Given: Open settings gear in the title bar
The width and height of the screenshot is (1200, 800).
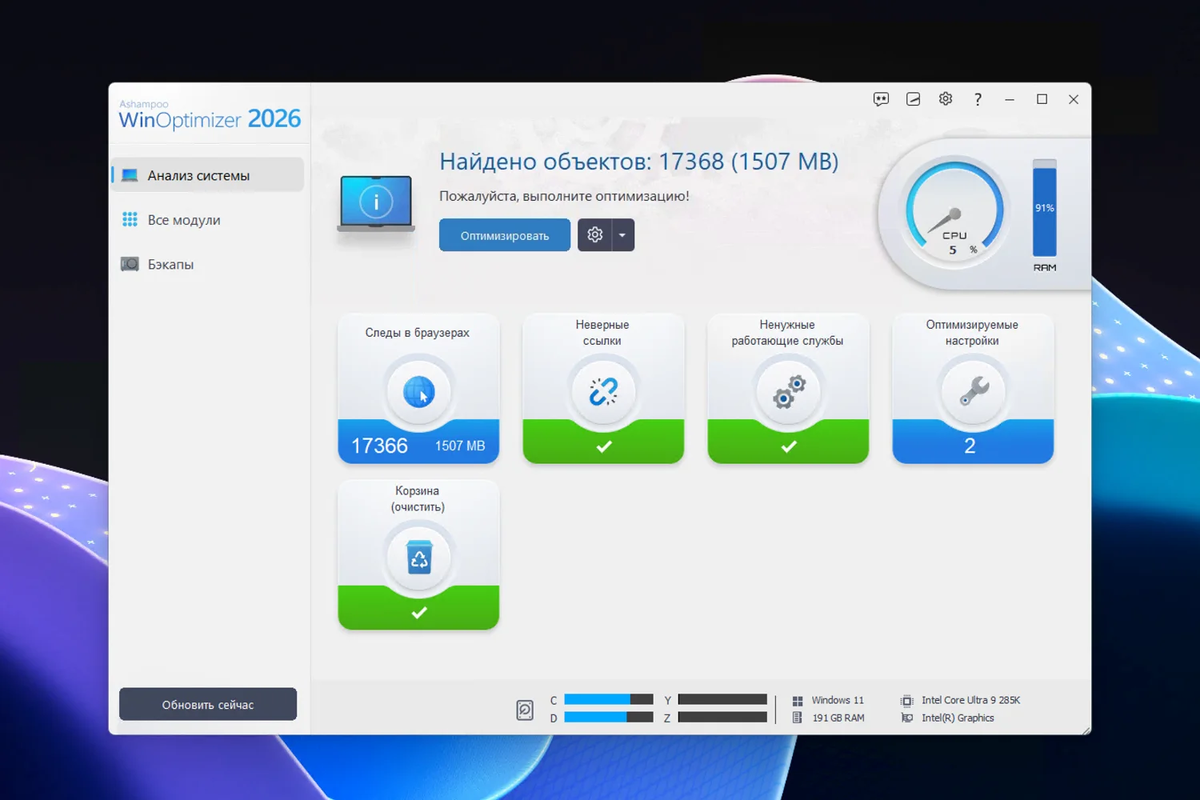Looking at the screenshot, I should [945, 99].
